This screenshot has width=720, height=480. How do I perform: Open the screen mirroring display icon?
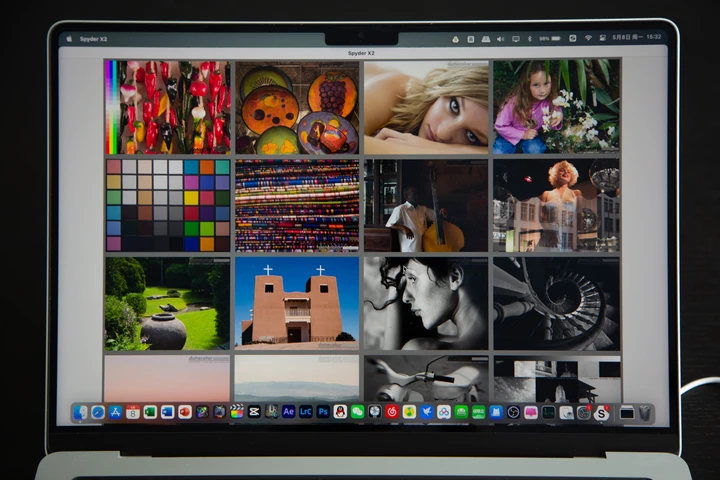[x=516, y=39]
